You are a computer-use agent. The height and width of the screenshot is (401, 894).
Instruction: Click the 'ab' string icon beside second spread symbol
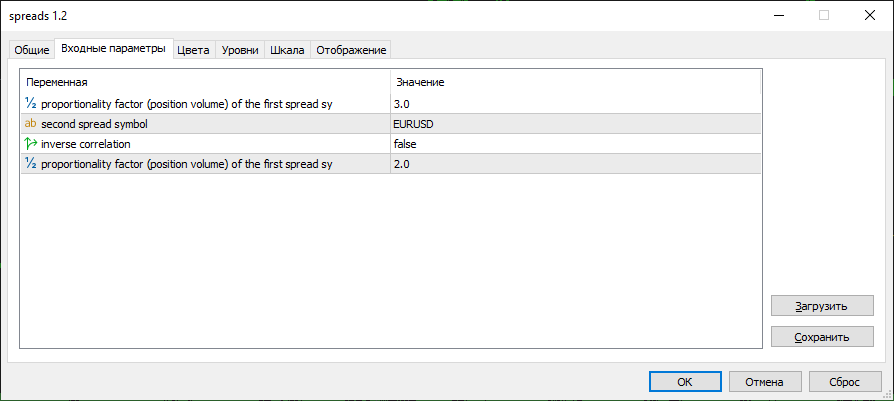[x=30, y=123]
